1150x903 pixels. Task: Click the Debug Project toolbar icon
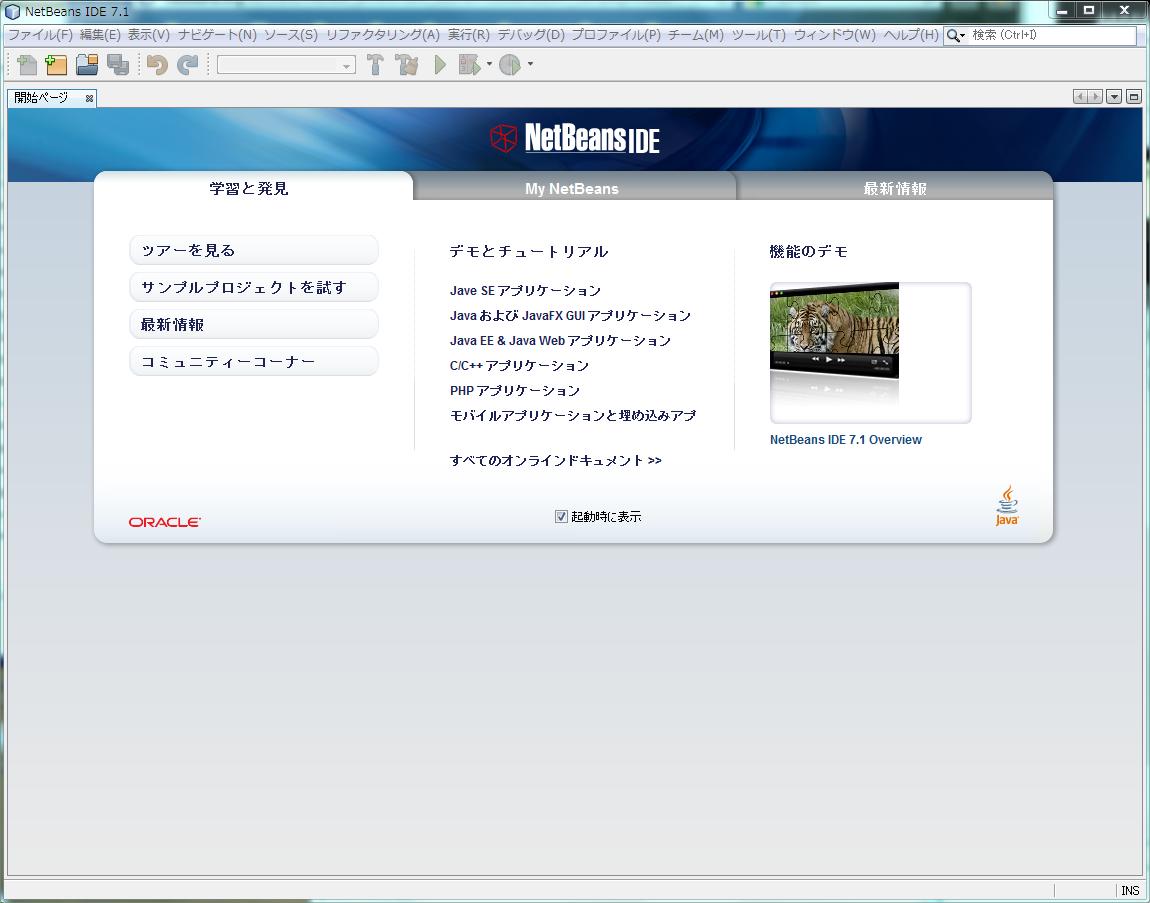469,65
